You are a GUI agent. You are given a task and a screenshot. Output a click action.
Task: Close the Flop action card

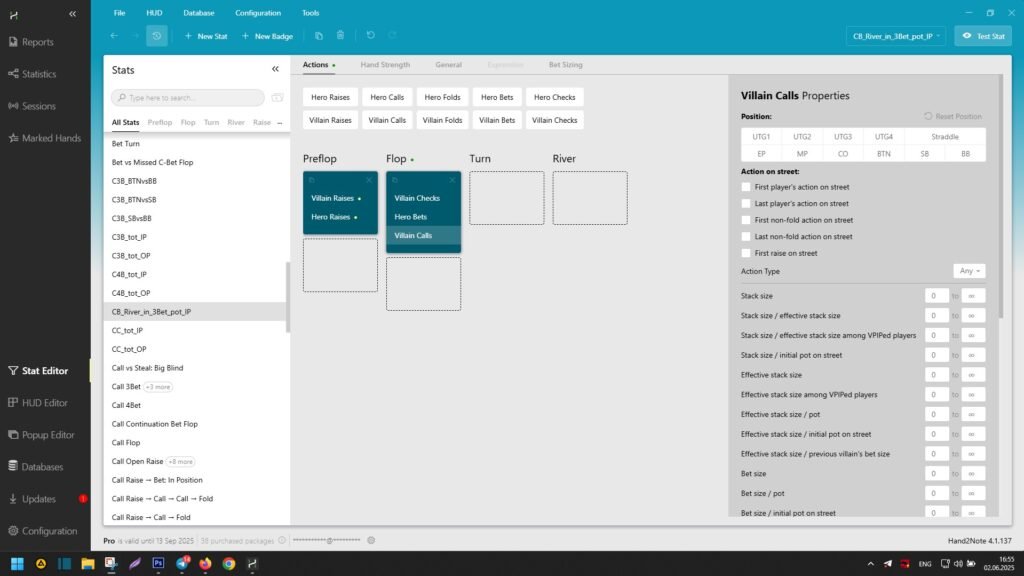click(x=452, y=180)
